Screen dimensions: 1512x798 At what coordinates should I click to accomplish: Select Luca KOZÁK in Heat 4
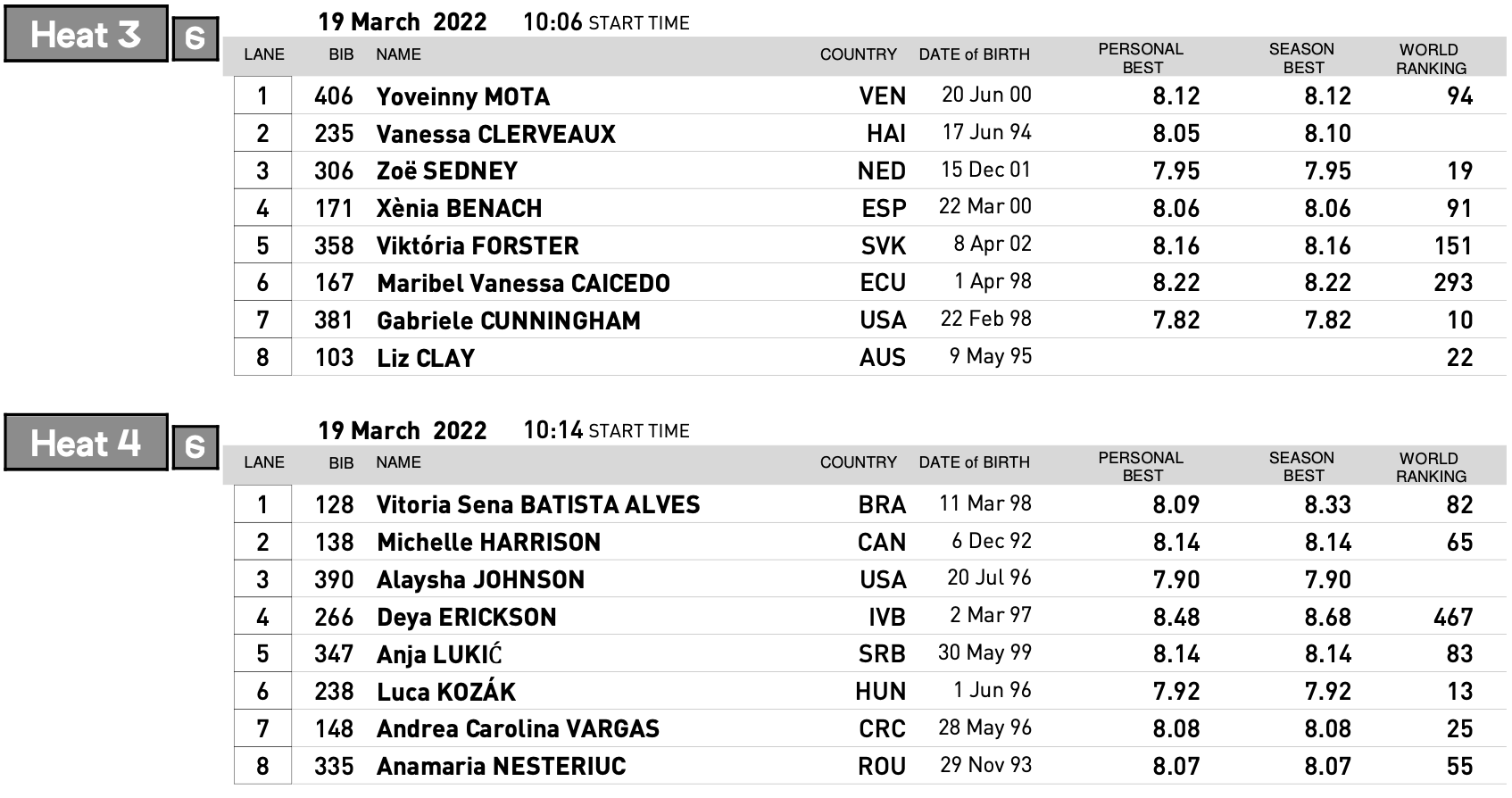pyautogui.click(x=446, y=692)
